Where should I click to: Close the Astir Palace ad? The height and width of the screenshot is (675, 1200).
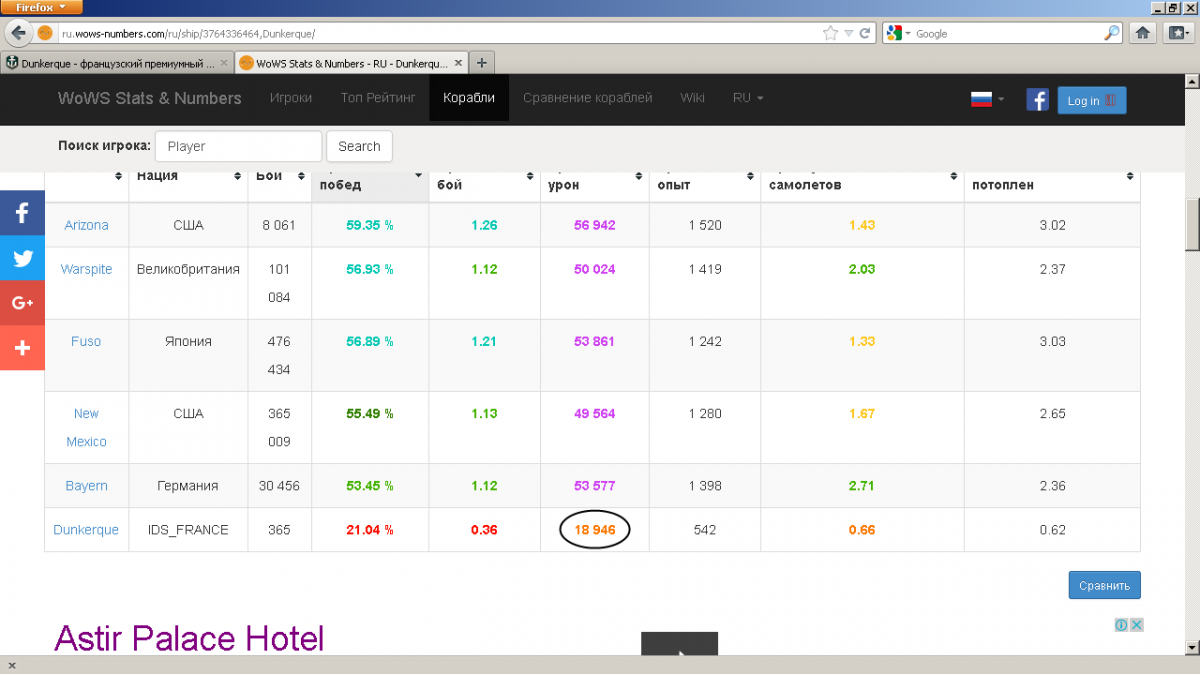(1137, 625)
